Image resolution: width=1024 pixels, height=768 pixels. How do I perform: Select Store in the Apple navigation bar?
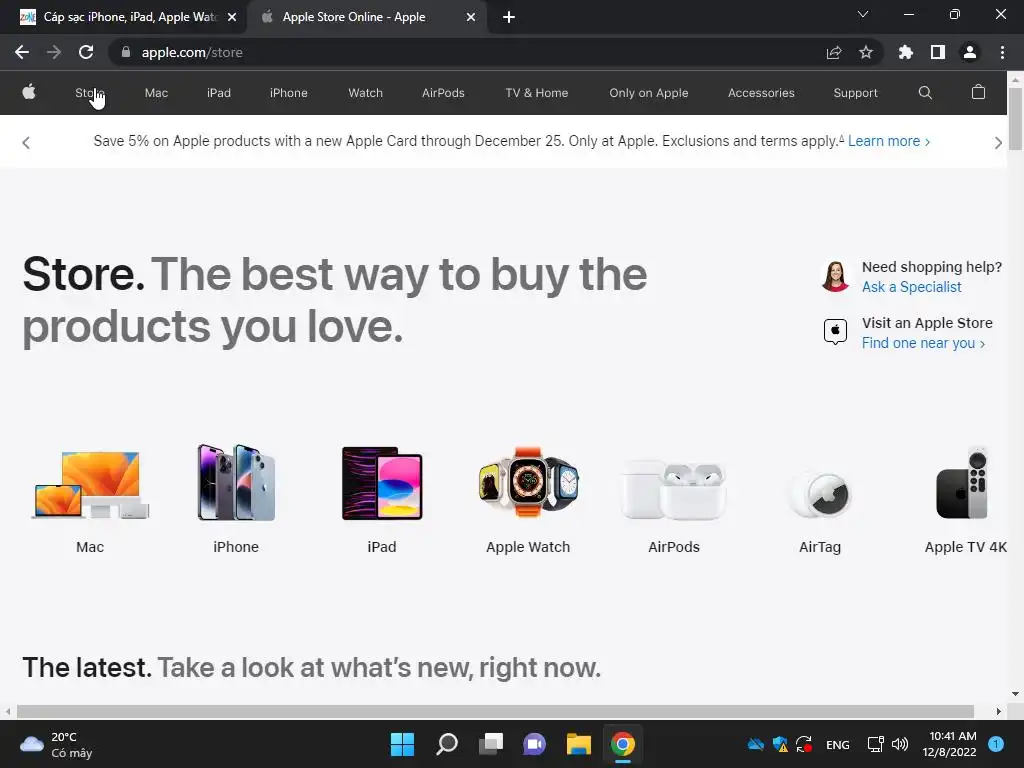coord(89,93)
